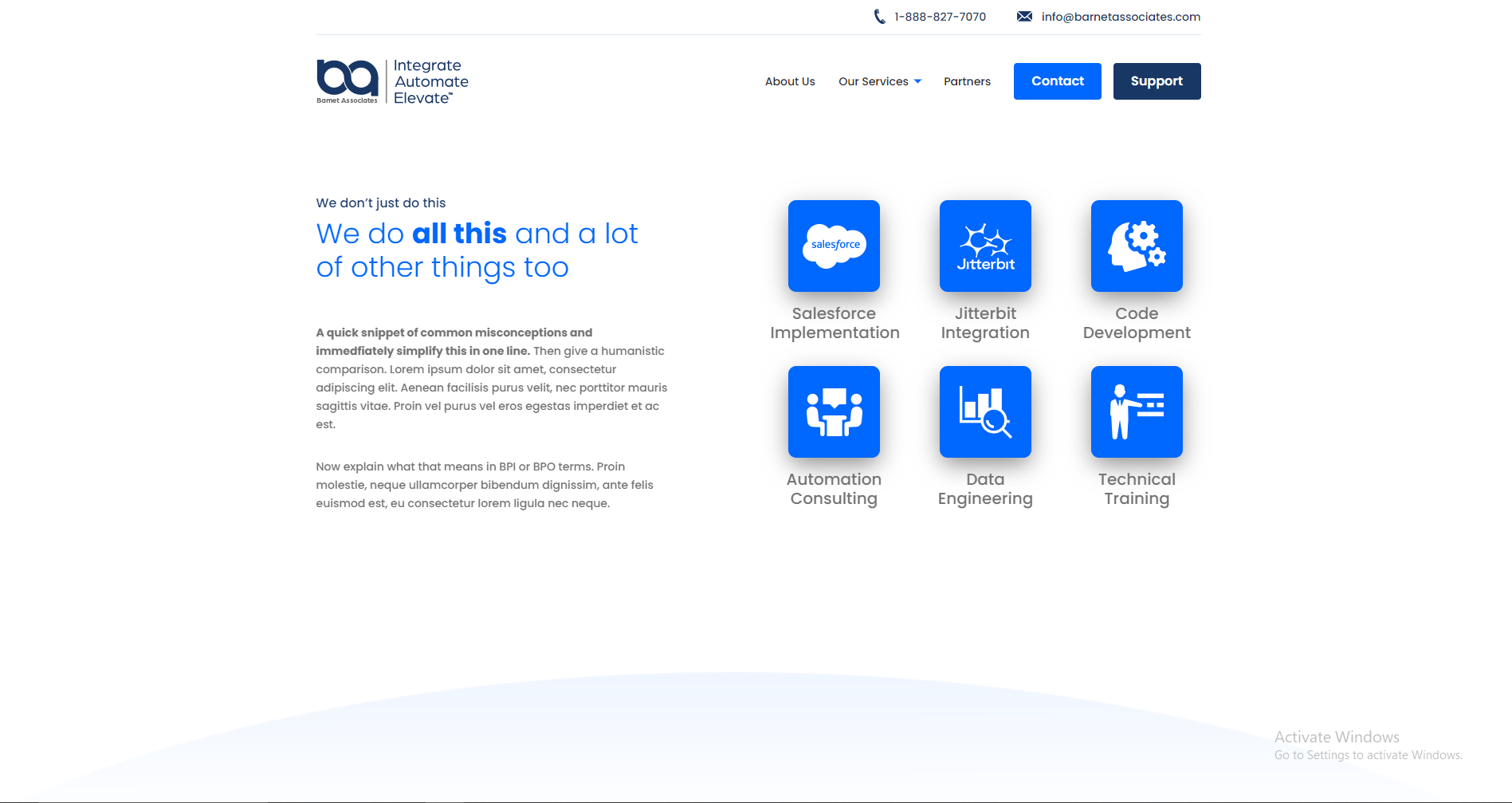The height and width of the screenshot is (803, 1512).
Task: Click the Technical Training presenter icon
Action: [x=1137, y=411]
